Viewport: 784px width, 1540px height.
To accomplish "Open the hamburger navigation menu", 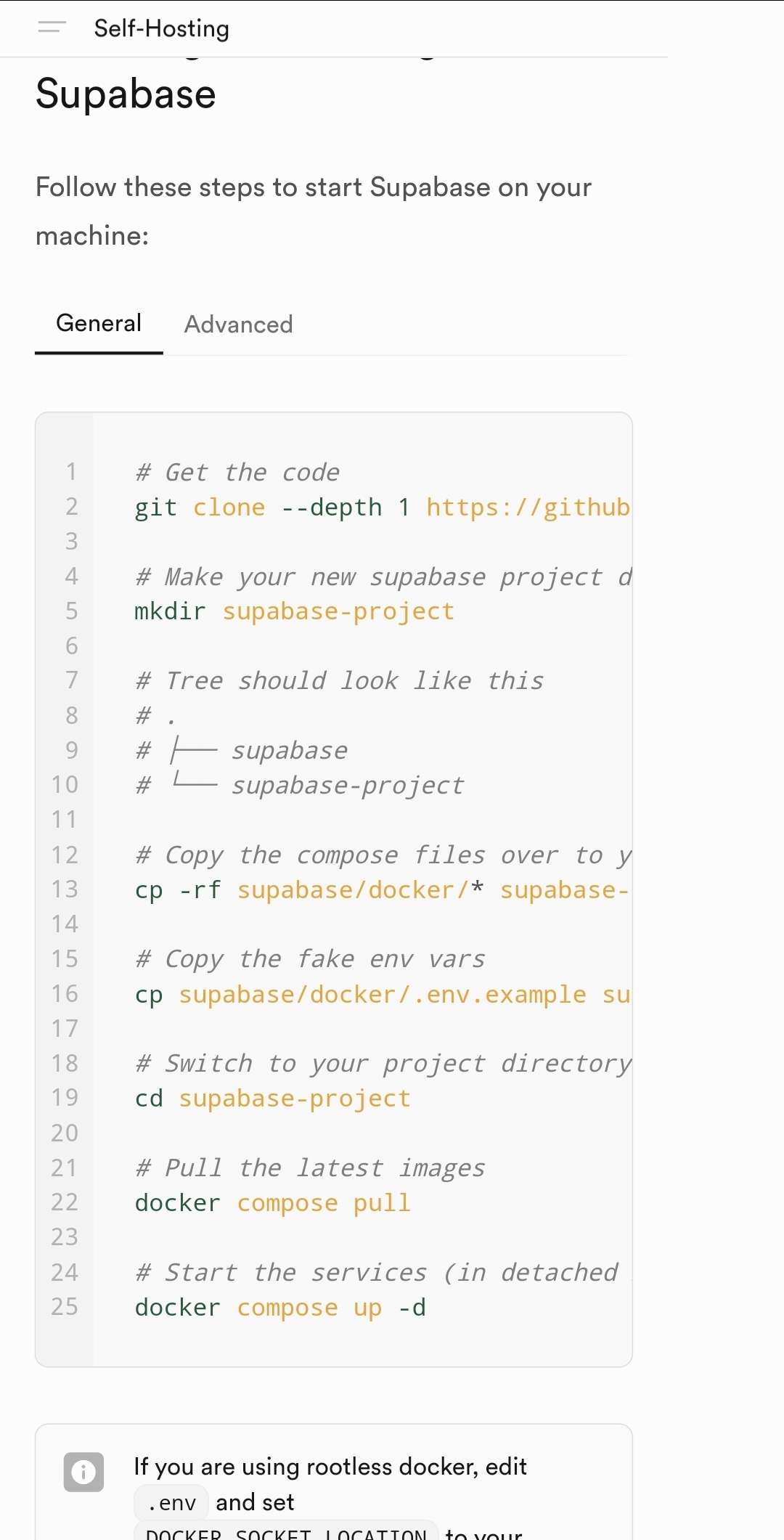I will coord(52,28).
